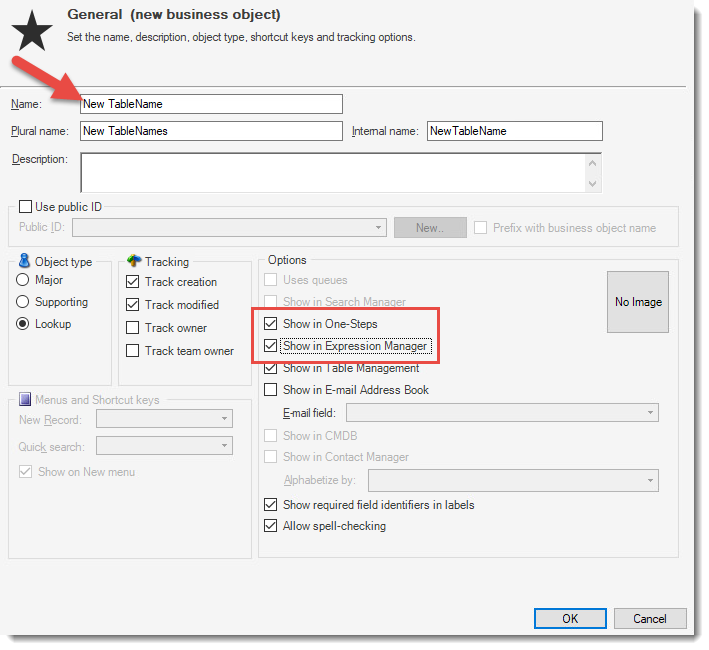Screen dimensions: 709x650
Task: Click the Tracking section icon
Action: pos(134,261)
